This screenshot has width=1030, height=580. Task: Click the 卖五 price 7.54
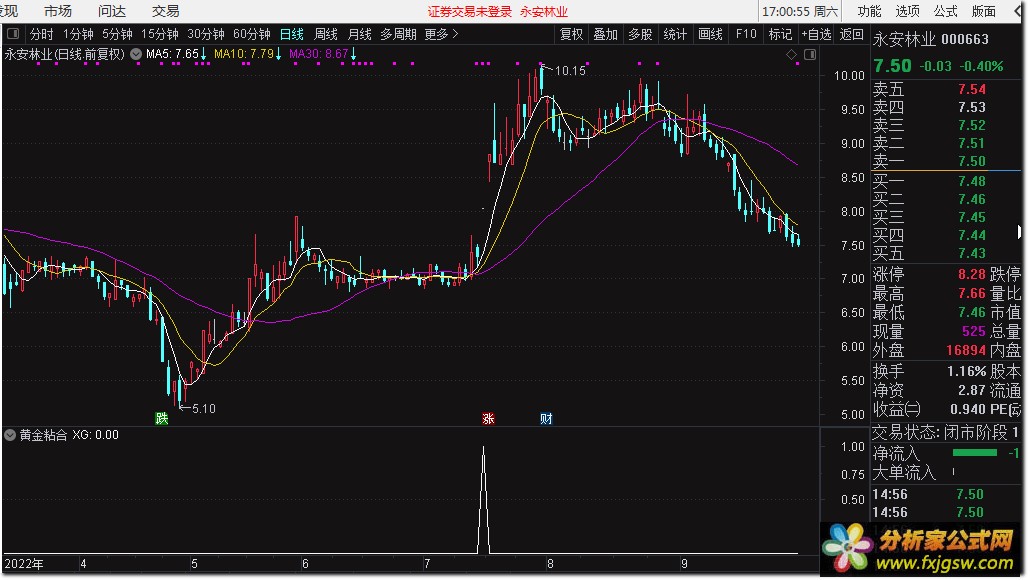(x=972, y=89)
